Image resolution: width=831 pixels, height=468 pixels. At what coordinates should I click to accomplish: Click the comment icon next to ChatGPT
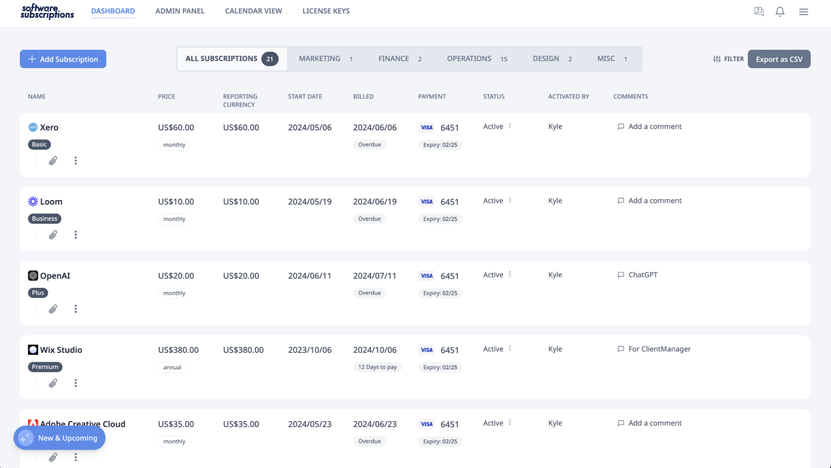click(x=621, y=275)
